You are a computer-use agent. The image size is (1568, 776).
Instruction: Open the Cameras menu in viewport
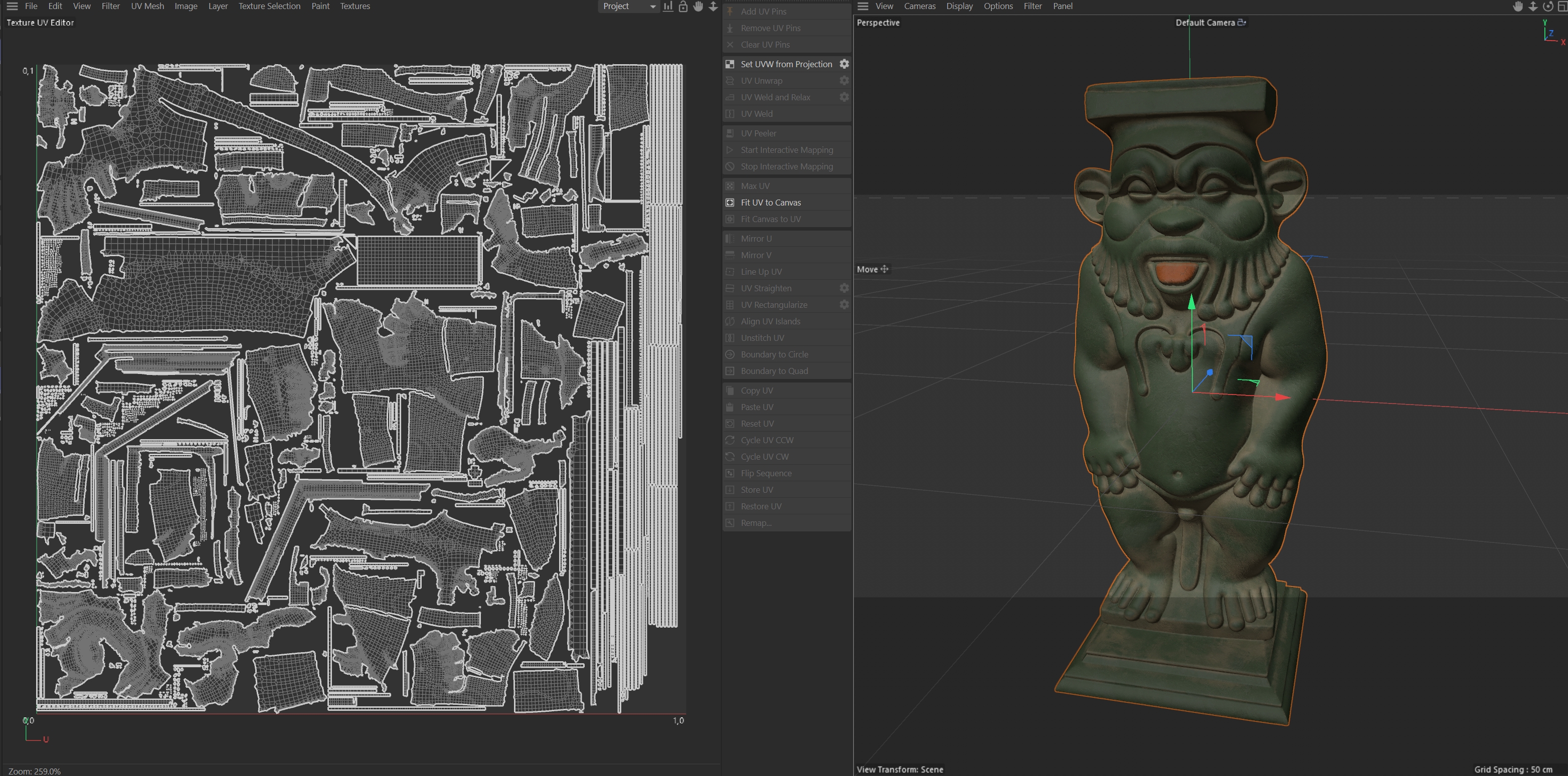919,6
